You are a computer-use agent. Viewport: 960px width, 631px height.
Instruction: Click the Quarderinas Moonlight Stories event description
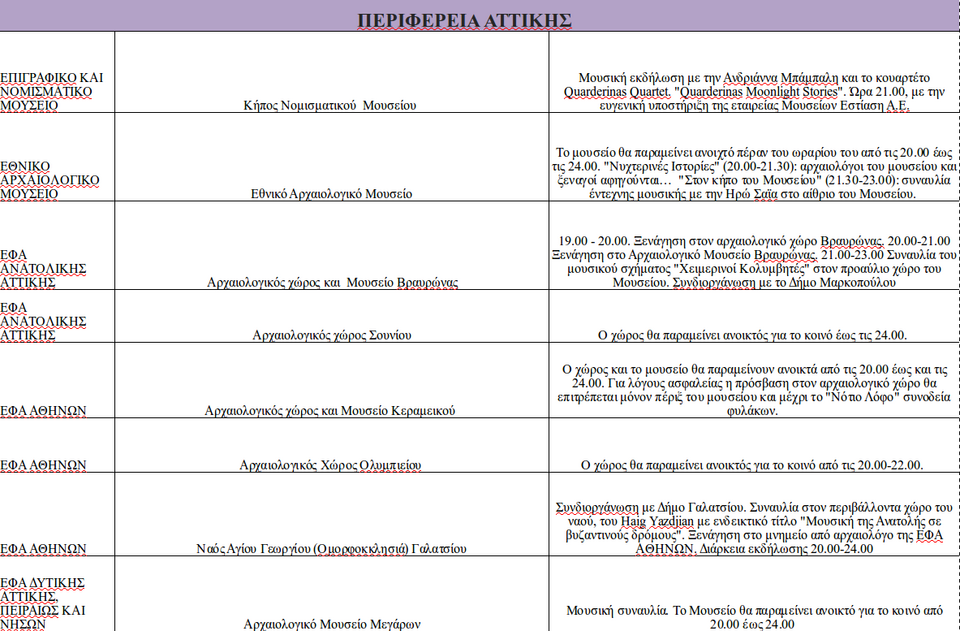coord(755,91)
